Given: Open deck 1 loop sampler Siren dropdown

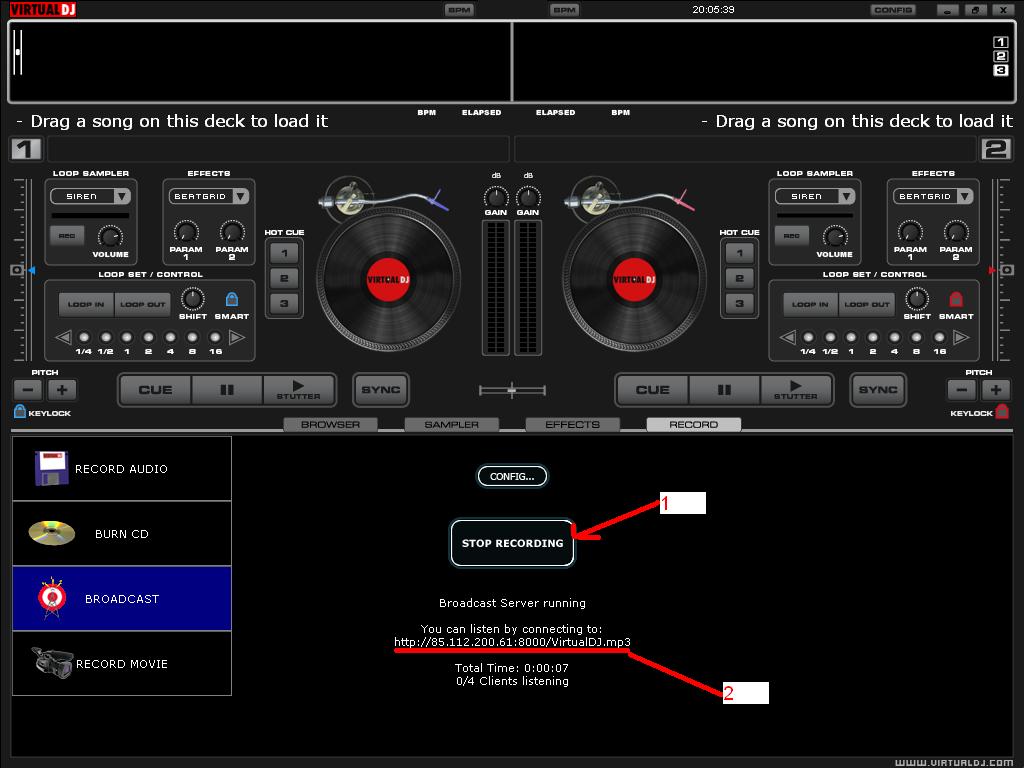Looking at the screenshot, I should 122,196.
